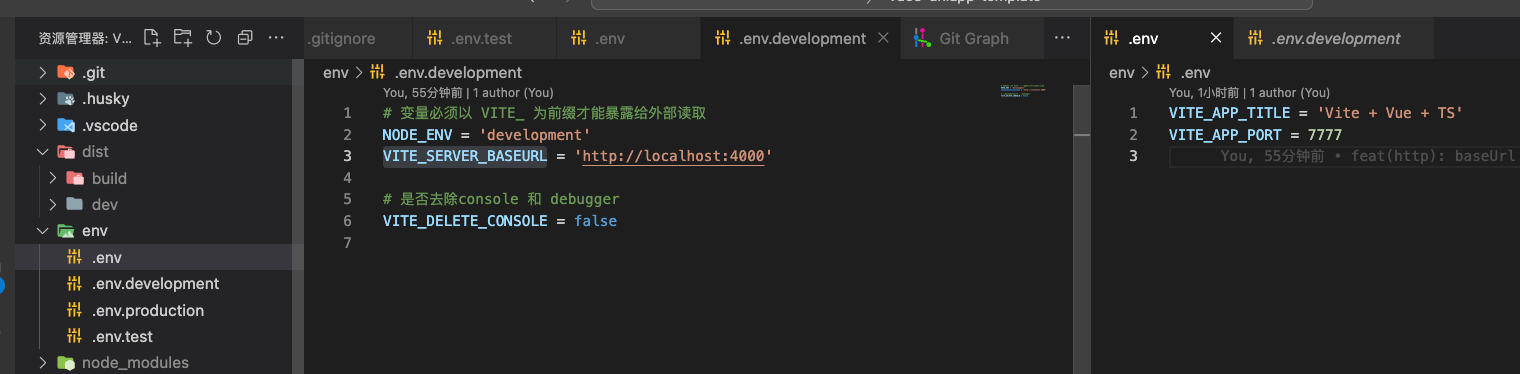Open explorer more actions menu
The height and width of the screenshot is (374, 1520).
point(277,38)
